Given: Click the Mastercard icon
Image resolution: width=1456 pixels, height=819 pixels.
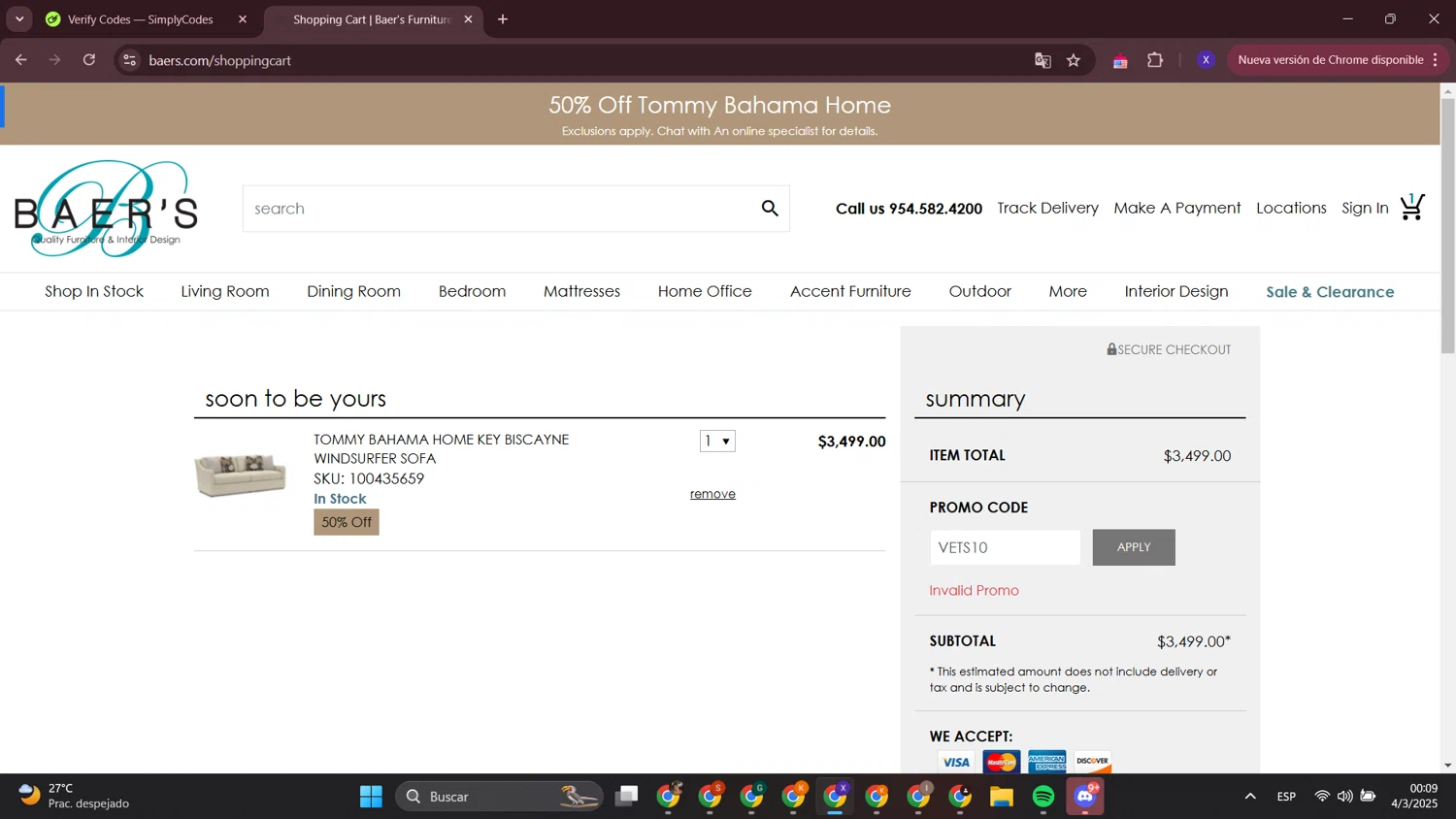Looking at the screenshot, I should (x=1001, y=762).
